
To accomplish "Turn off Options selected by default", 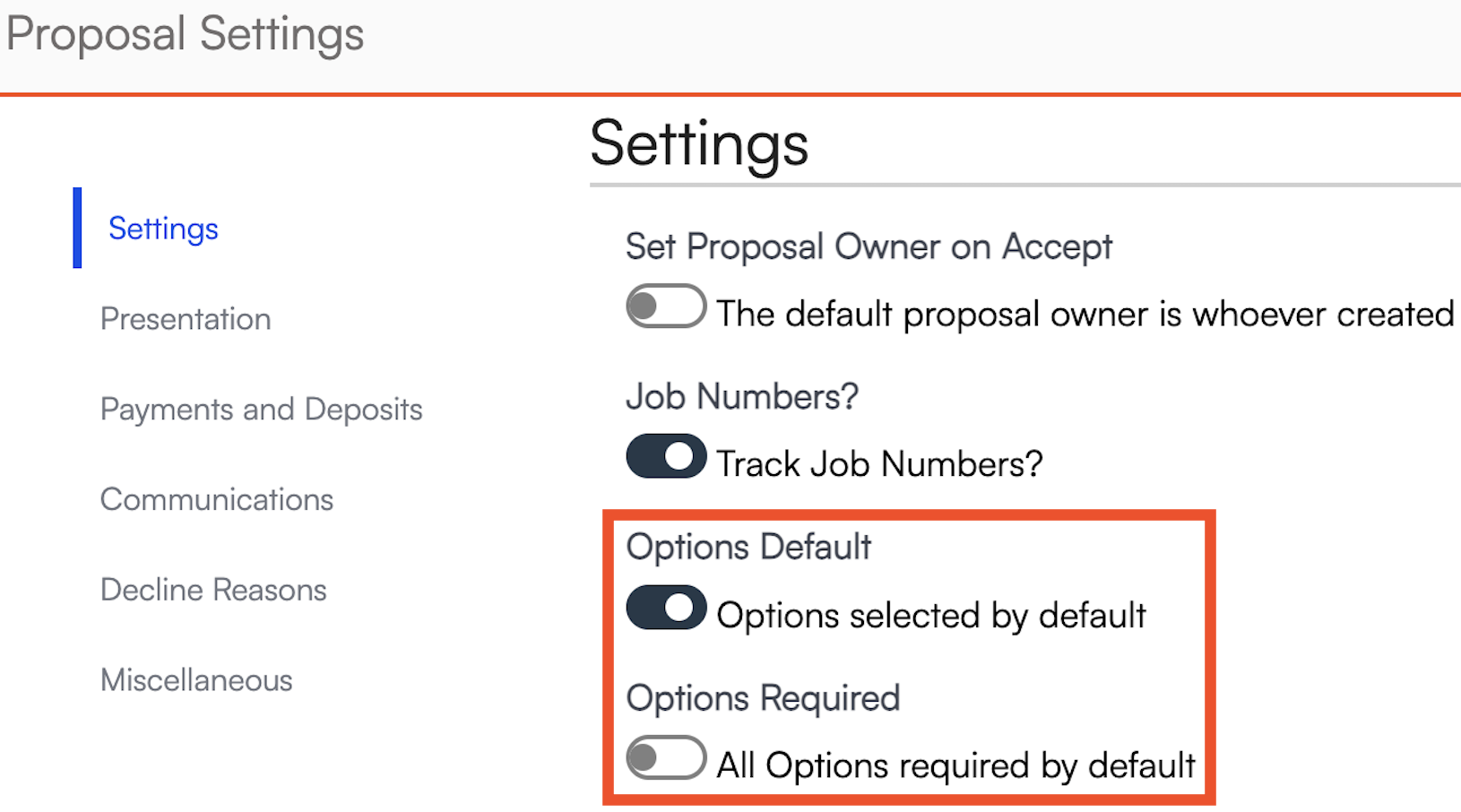I will 665,608.
